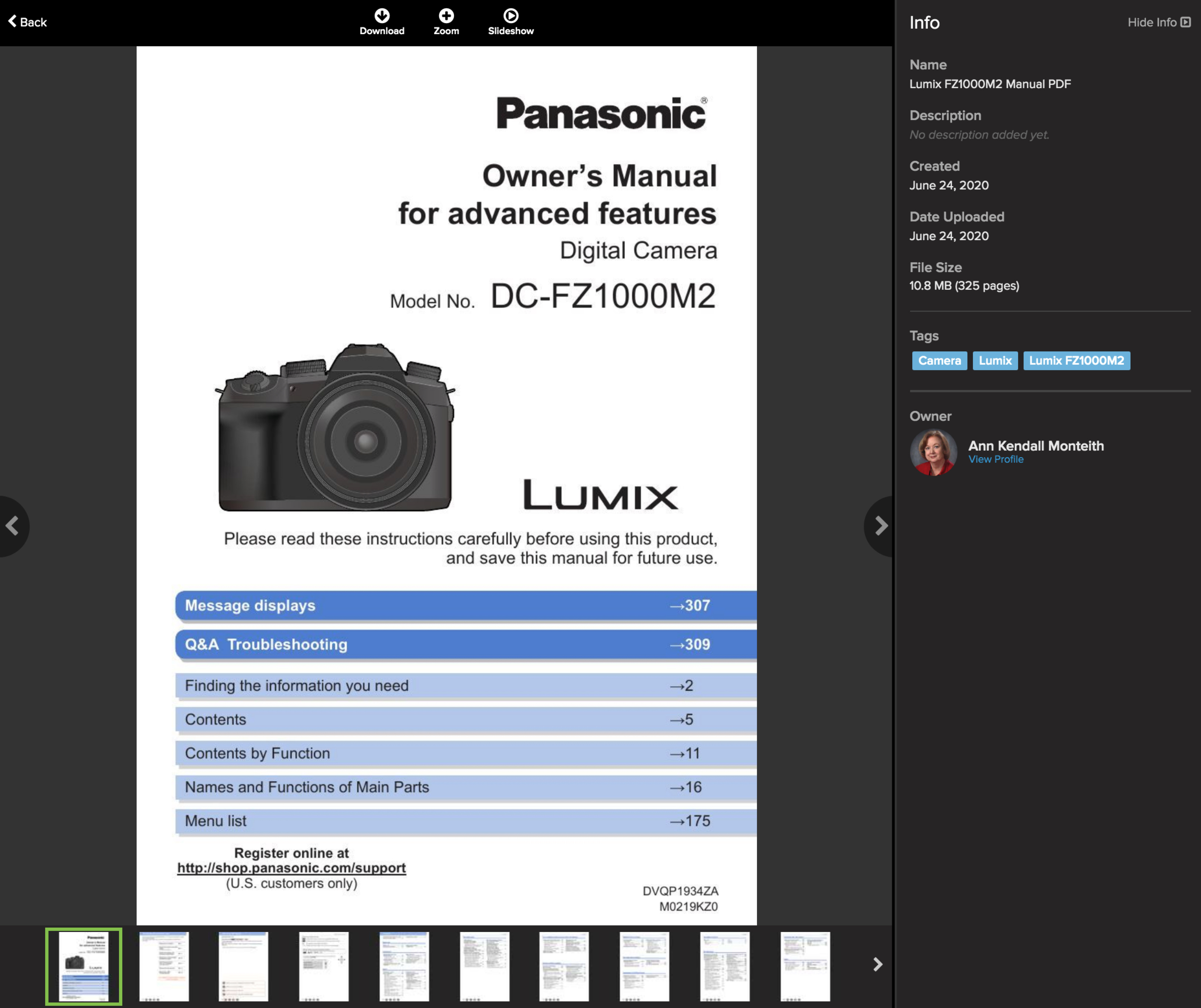
Task: Show more thumbnails with strip arrow
Action: (x=878, y=965)
